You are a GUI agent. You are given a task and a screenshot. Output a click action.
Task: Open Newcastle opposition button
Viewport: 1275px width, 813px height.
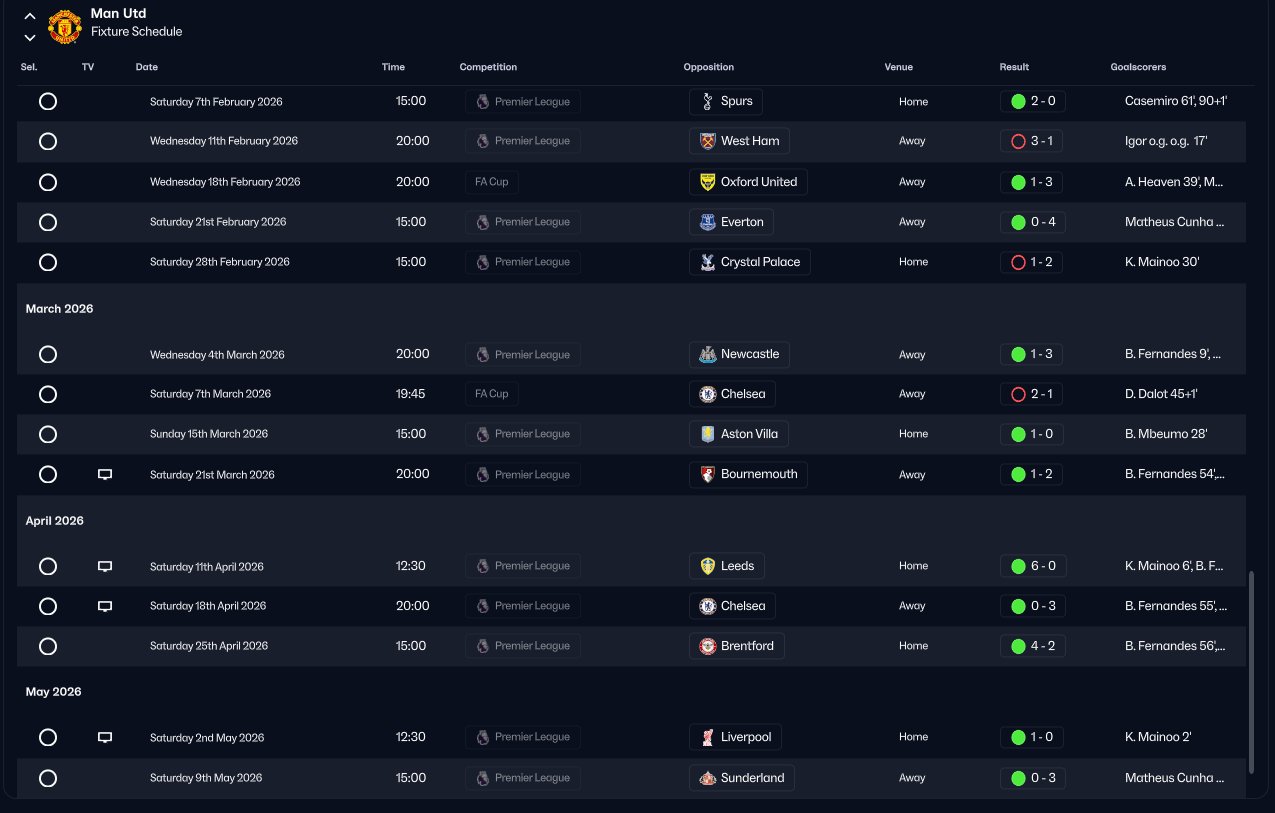739,354
